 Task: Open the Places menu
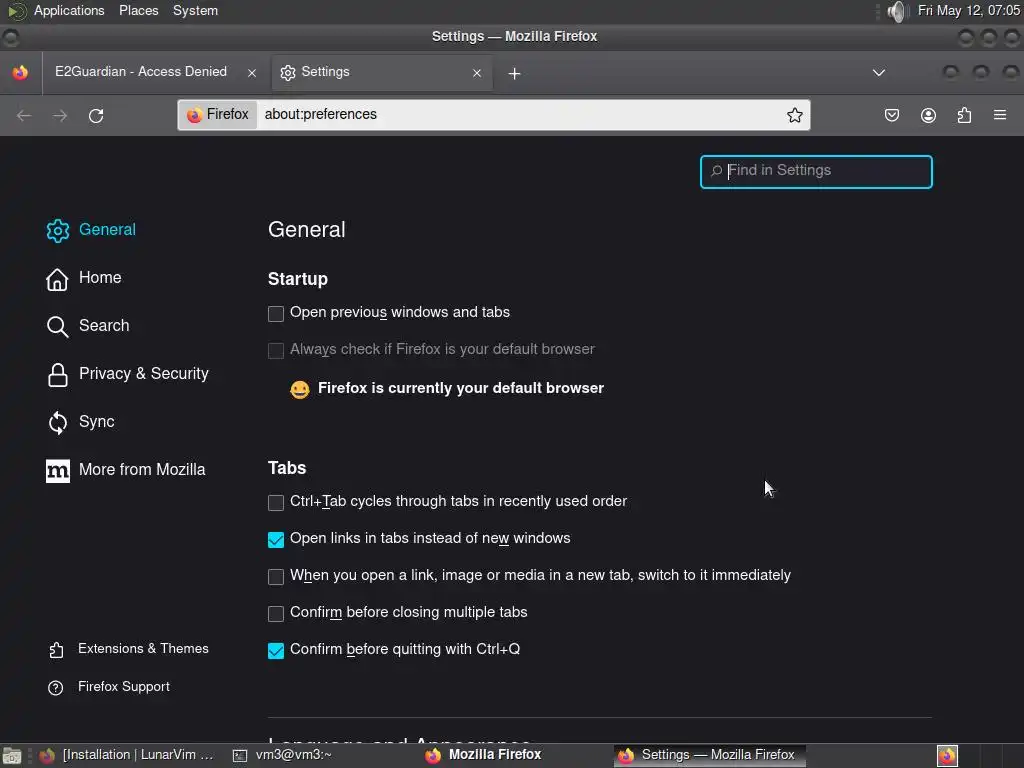coord(138,10)
